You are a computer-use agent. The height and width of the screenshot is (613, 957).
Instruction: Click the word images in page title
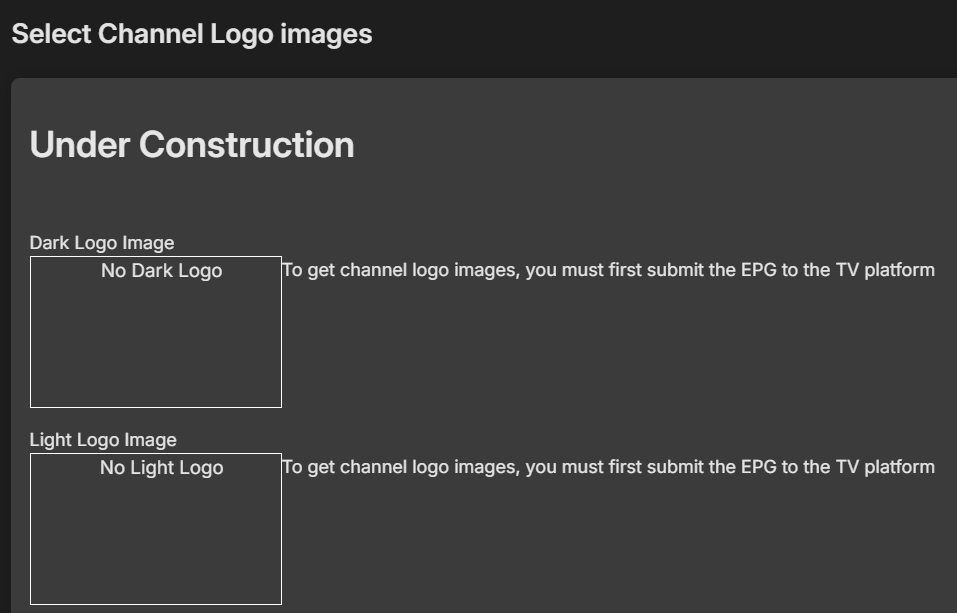point(326,34)
